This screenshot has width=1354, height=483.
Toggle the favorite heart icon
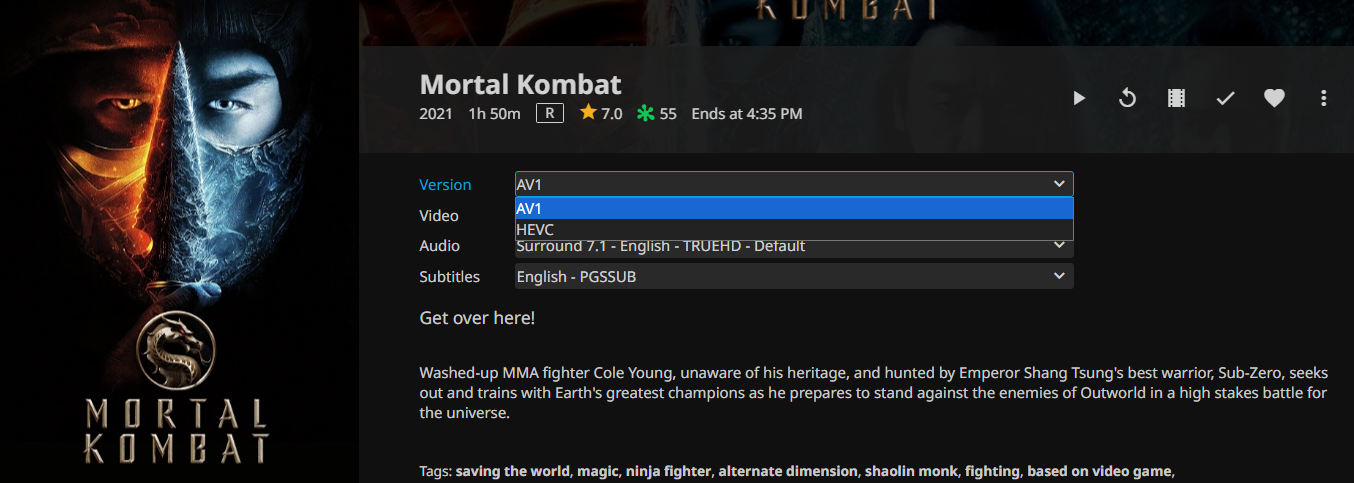pyautogui.click(x=1274, y=98)
